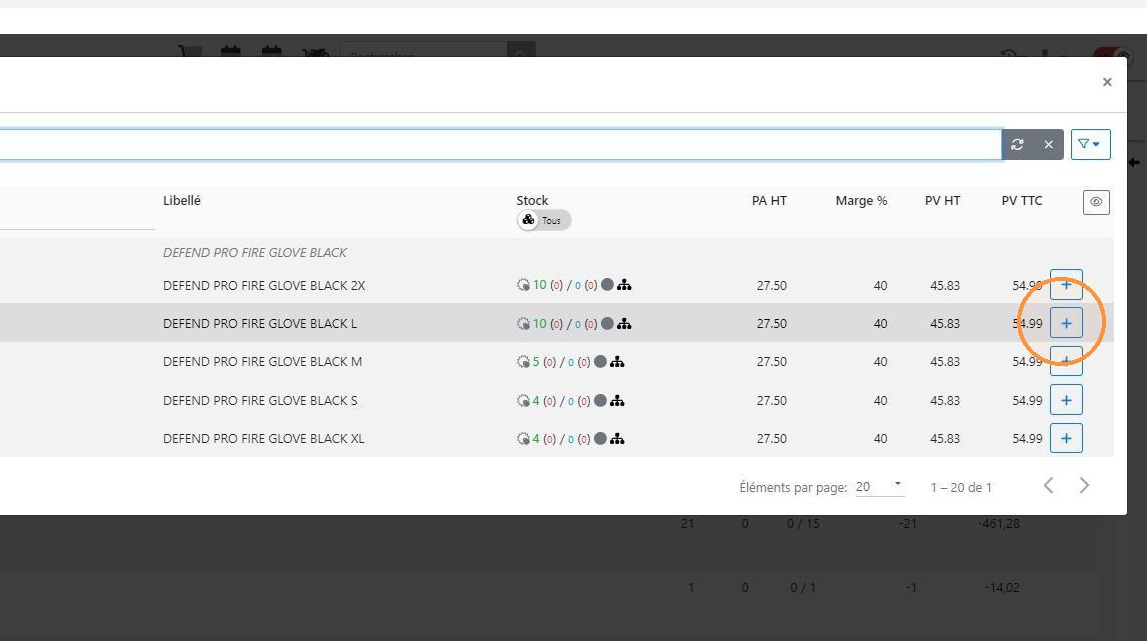Open hierarchy icon for GLOVE BLACK M stock
This screenshot has height=641, width=1147.
click(617, 361)
